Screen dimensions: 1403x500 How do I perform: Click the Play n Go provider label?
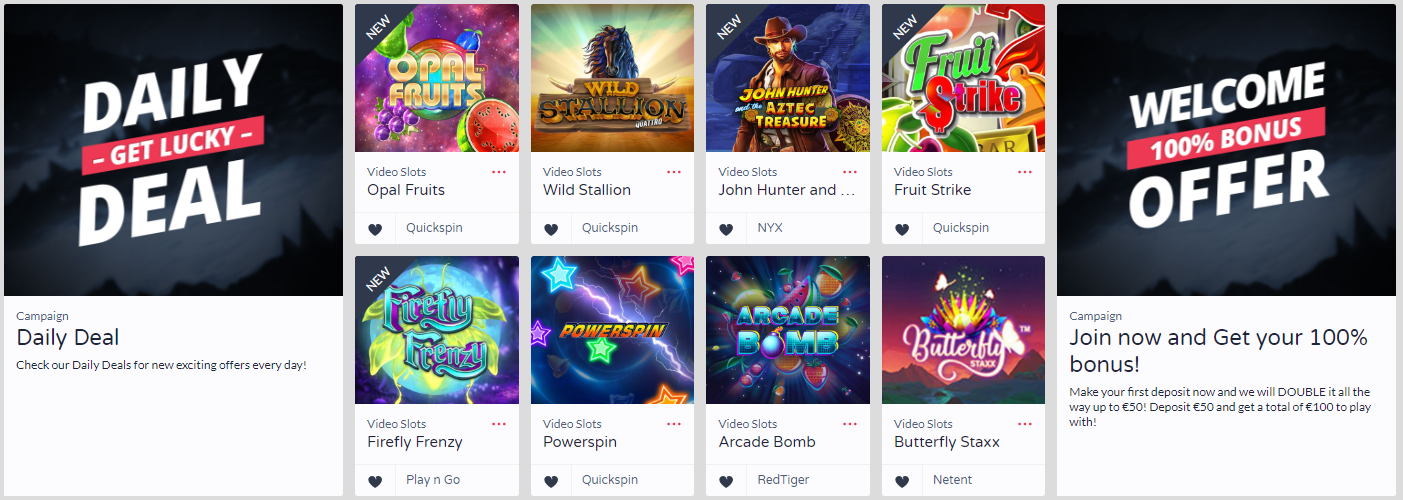(433, 480)
